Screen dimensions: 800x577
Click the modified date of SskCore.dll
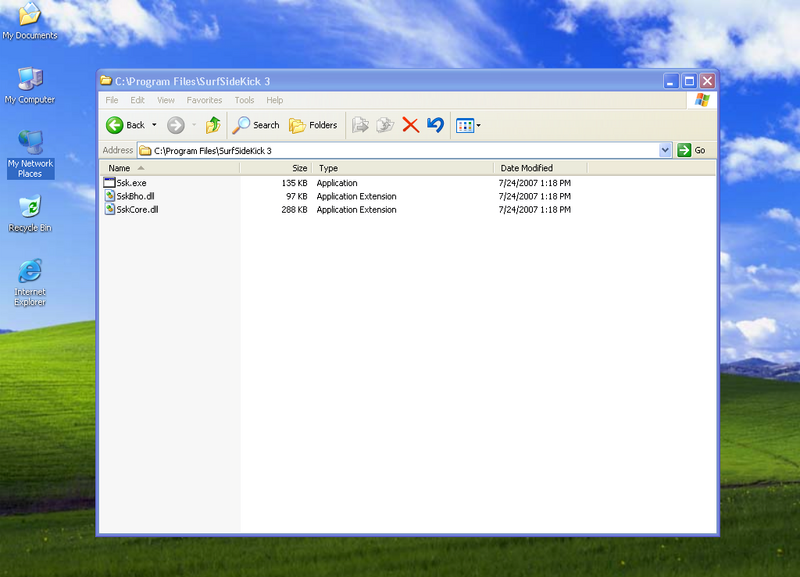click(535, 209)
